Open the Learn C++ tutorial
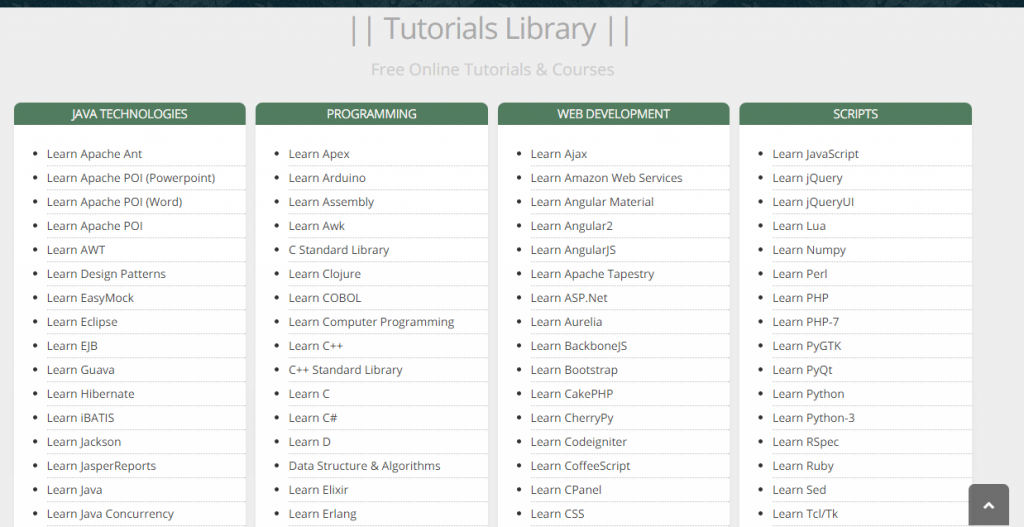The width and height of the screenshot is (1024, 527). point(315,346)
